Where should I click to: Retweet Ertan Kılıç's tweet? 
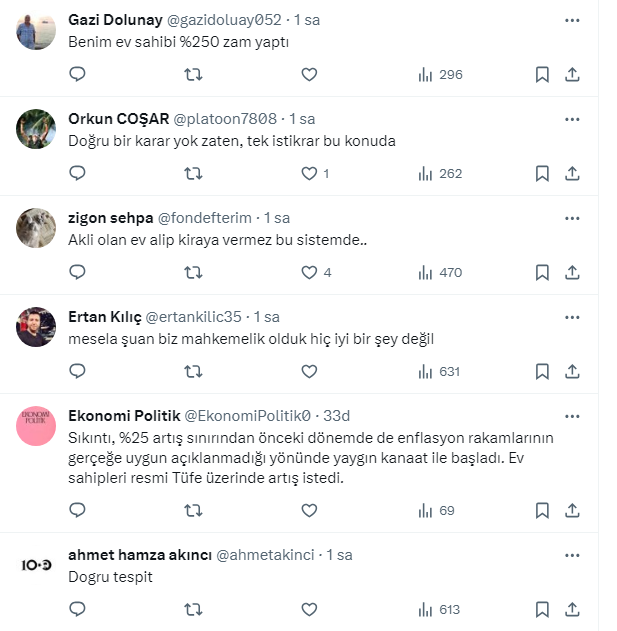[194, 371]
